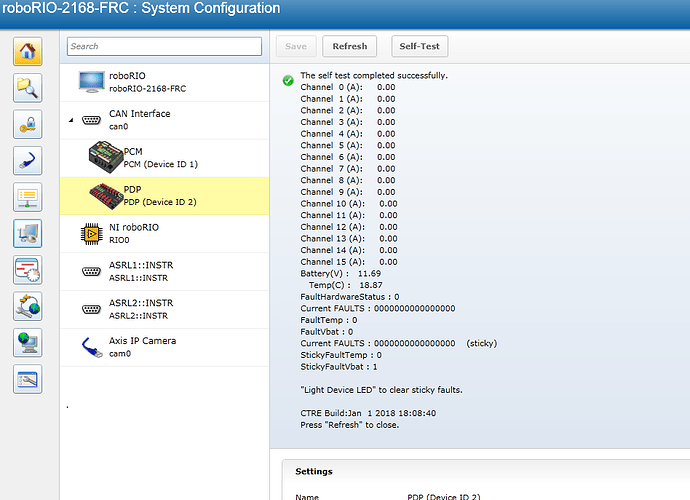
Task: Click the NI roboRIO chip icon
Action: tap(92, 234)
